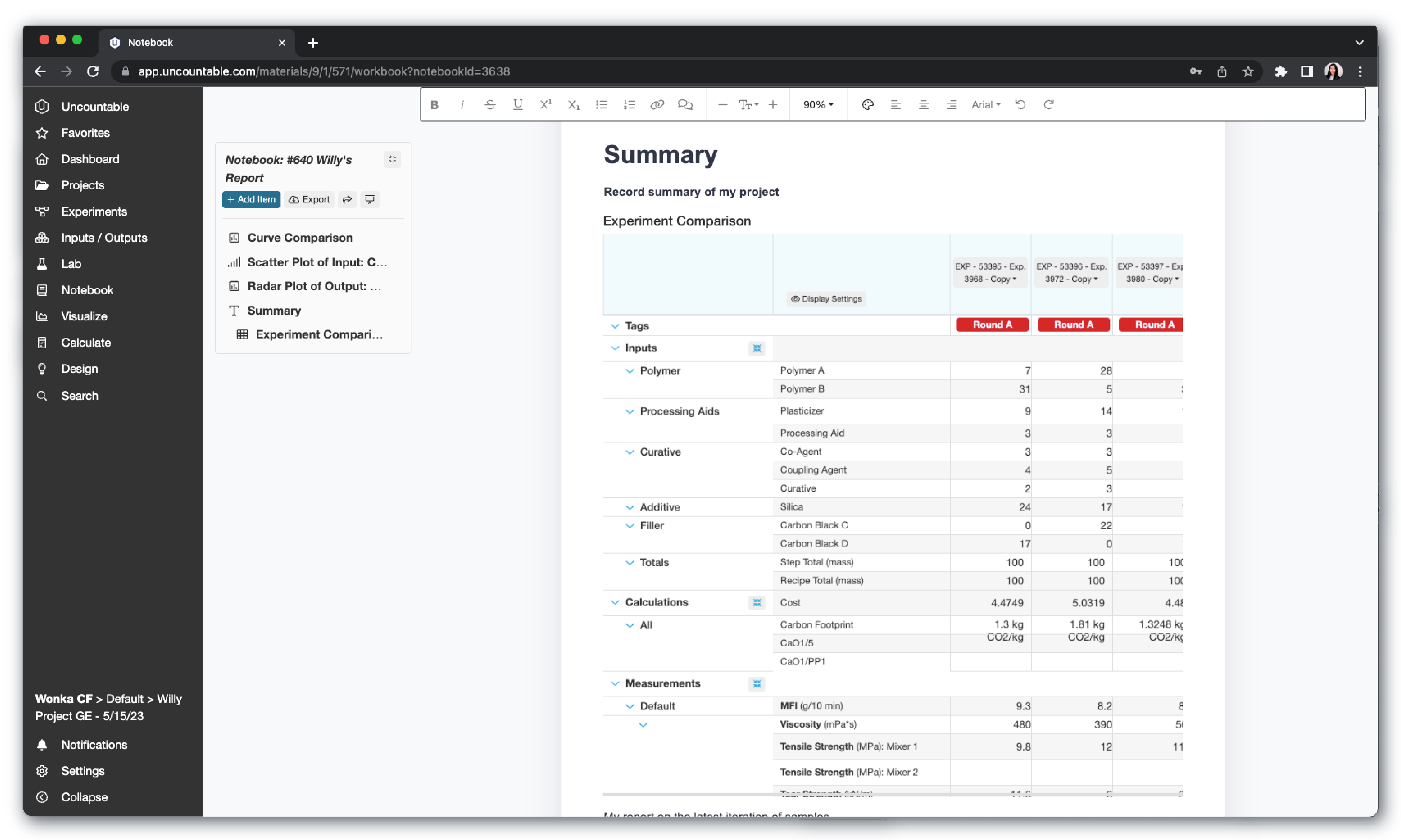Toggle the Measurements section collapse-all icon

pyautogui.click(x=757, y=684)
